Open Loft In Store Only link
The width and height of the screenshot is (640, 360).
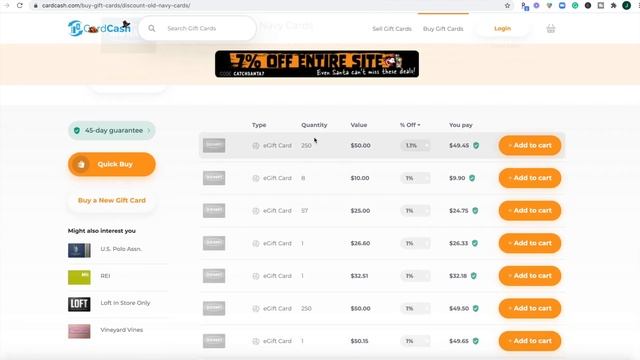point(125,303)
